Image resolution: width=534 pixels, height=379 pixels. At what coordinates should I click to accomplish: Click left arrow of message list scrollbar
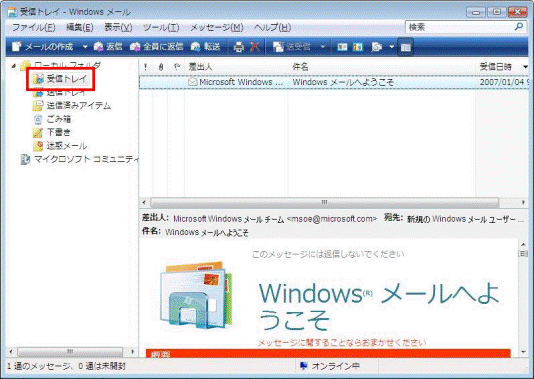point(144,202)
